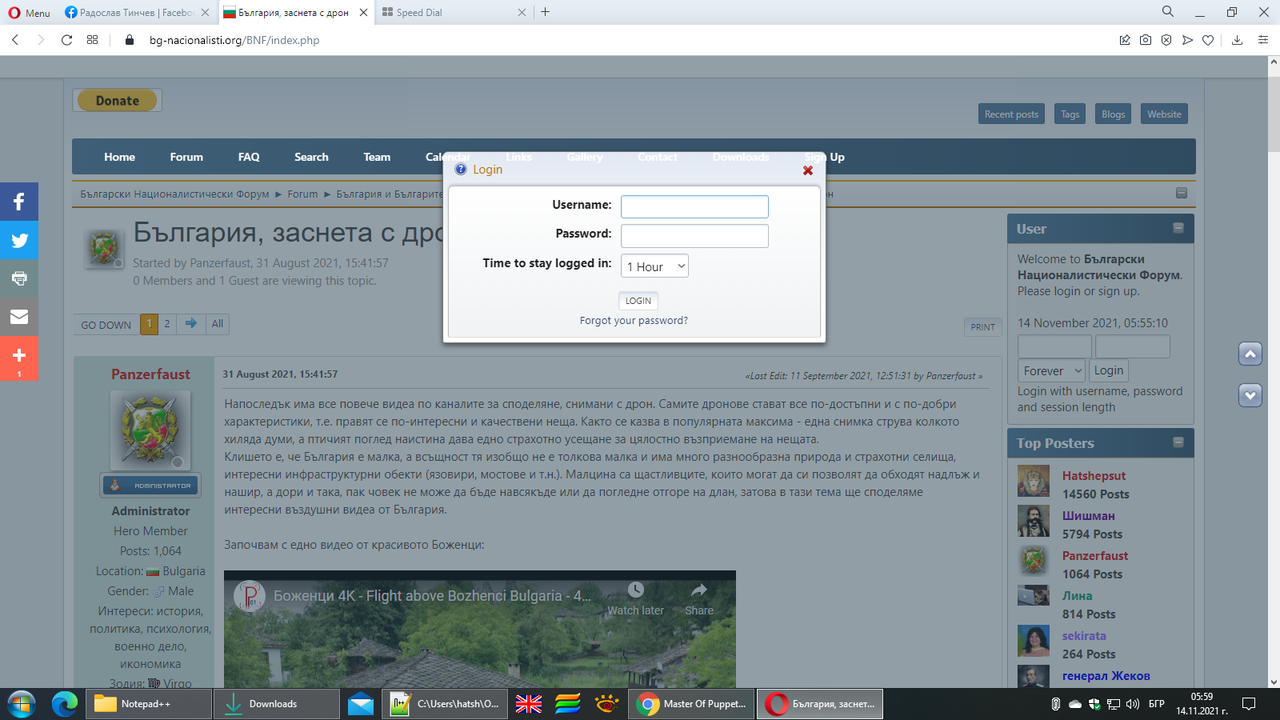Take a snapshot with the camera icon
The width and height of the screenshot is (1280, 720).
coord(1145,40)
